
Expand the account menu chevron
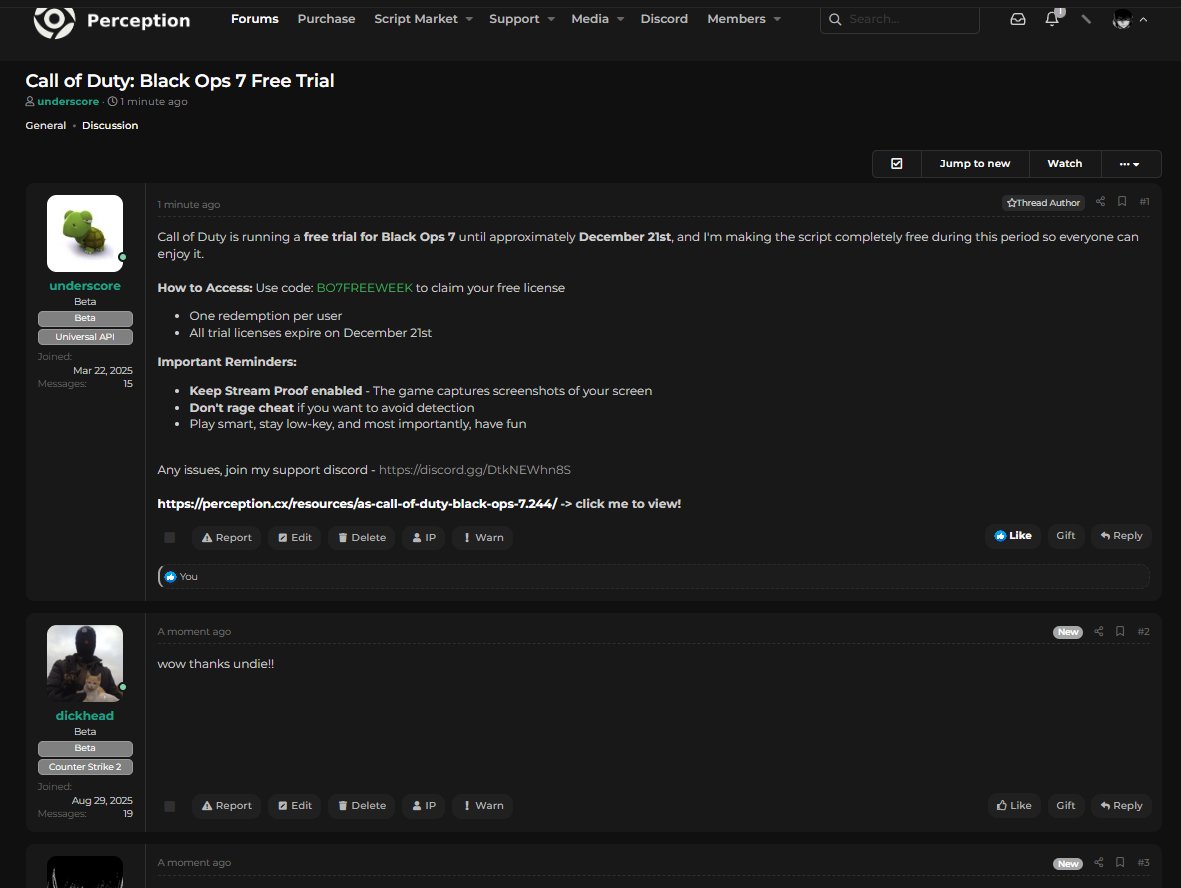click(1143, 20)
